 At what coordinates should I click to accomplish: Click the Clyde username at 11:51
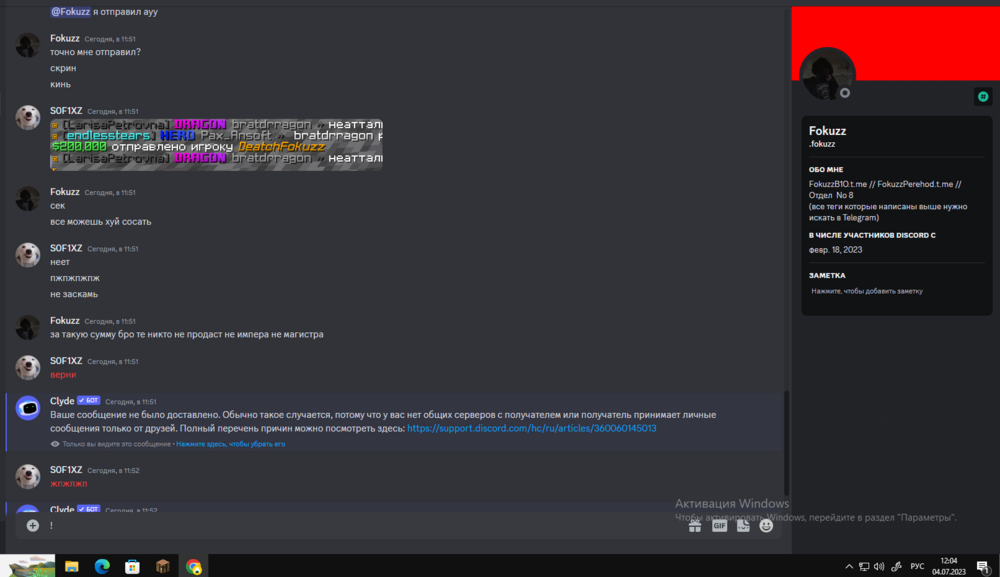pyautogui.click(x=62, y=401)
